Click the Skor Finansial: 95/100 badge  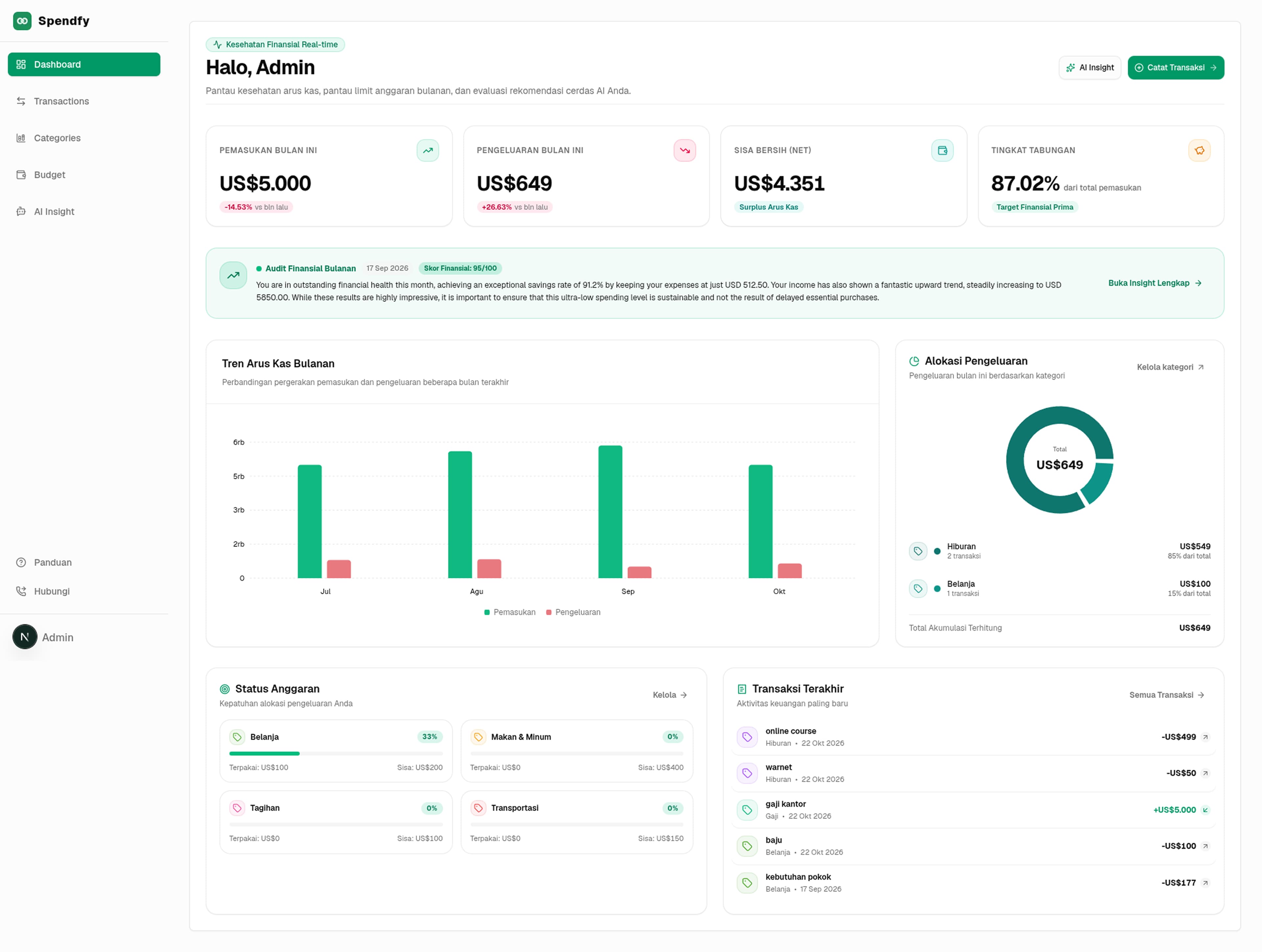tap(460, 268)
